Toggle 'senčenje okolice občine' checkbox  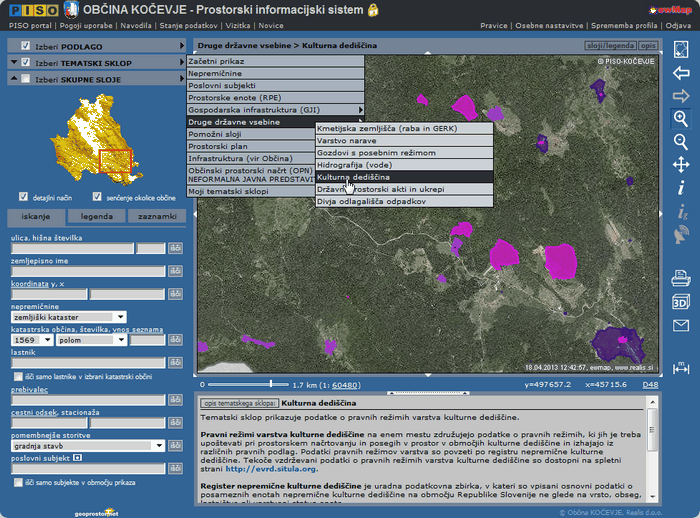pyautogui.click(x=98, y=198)
